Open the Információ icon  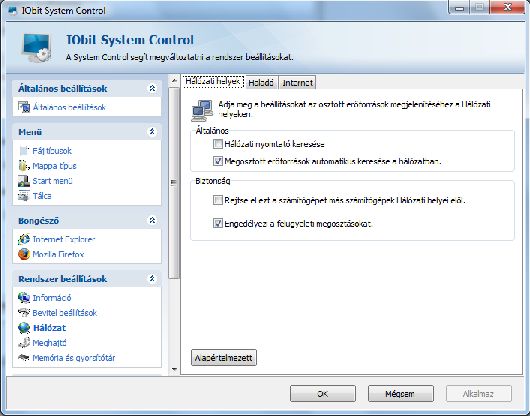24,298
